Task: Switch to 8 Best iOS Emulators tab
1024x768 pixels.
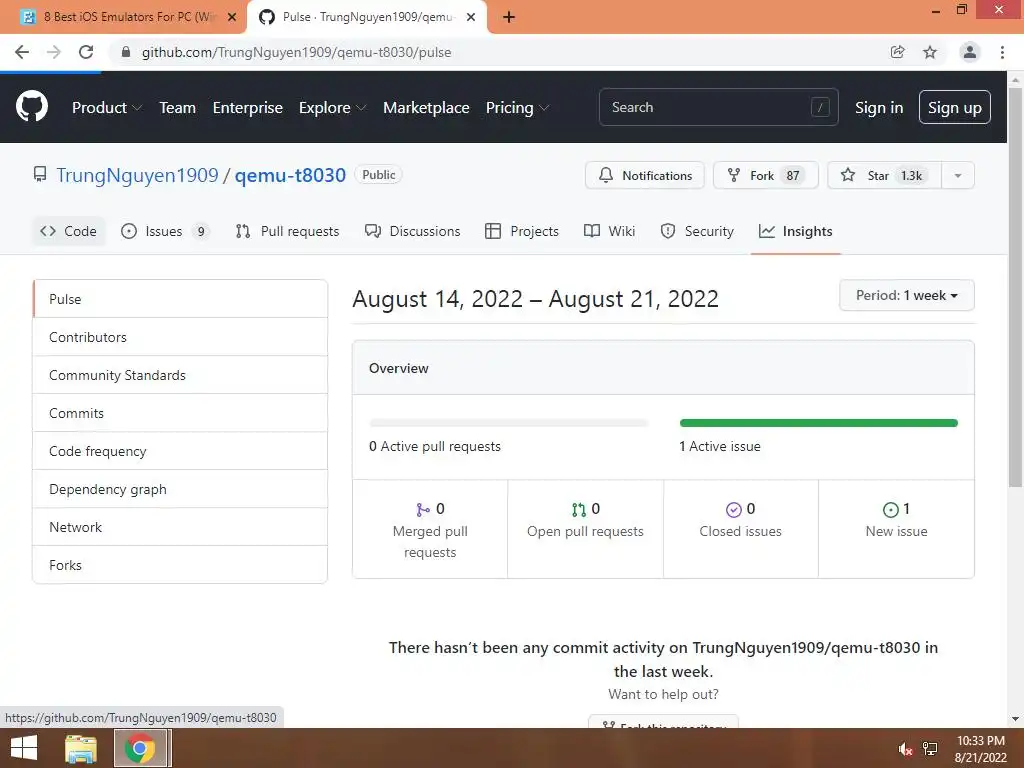Action: 124,17
